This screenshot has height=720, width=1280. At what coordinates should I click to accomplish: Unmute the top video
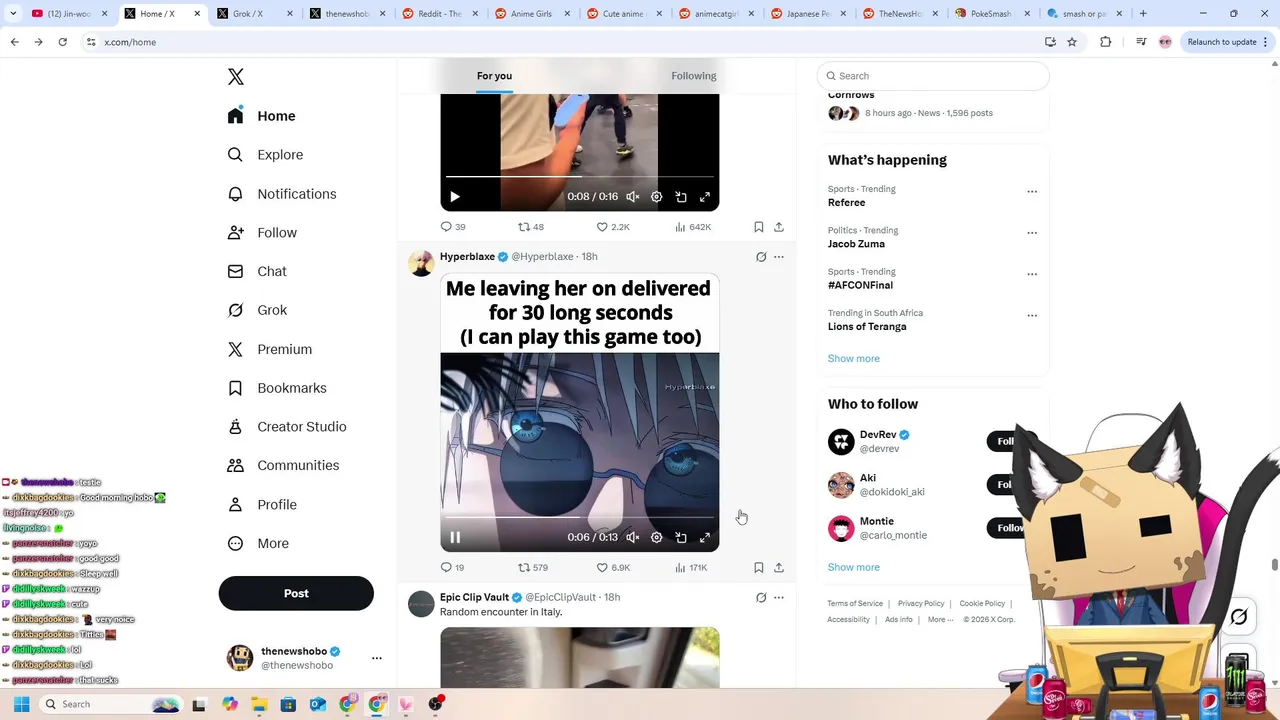(632, 197)
